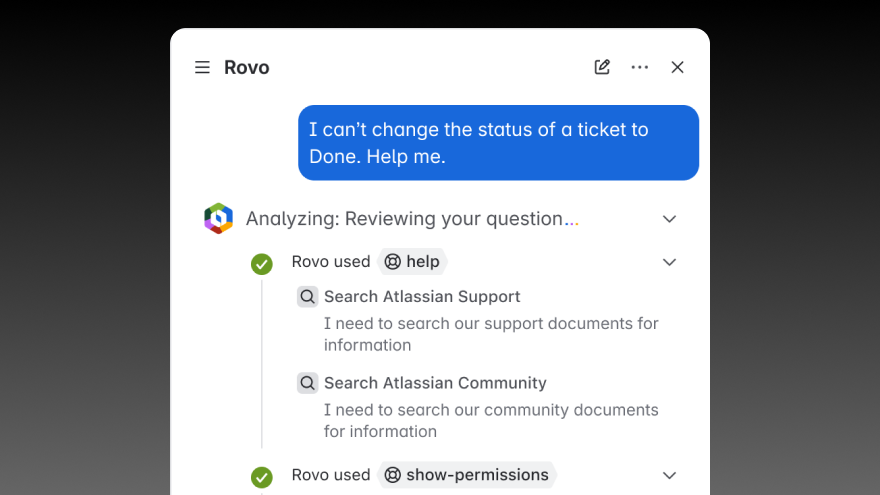This screenshot has width=880, height=495.
Task: Expand the 'Rovo used show-permissions' step chevron
Action: [x=670, y=475]
